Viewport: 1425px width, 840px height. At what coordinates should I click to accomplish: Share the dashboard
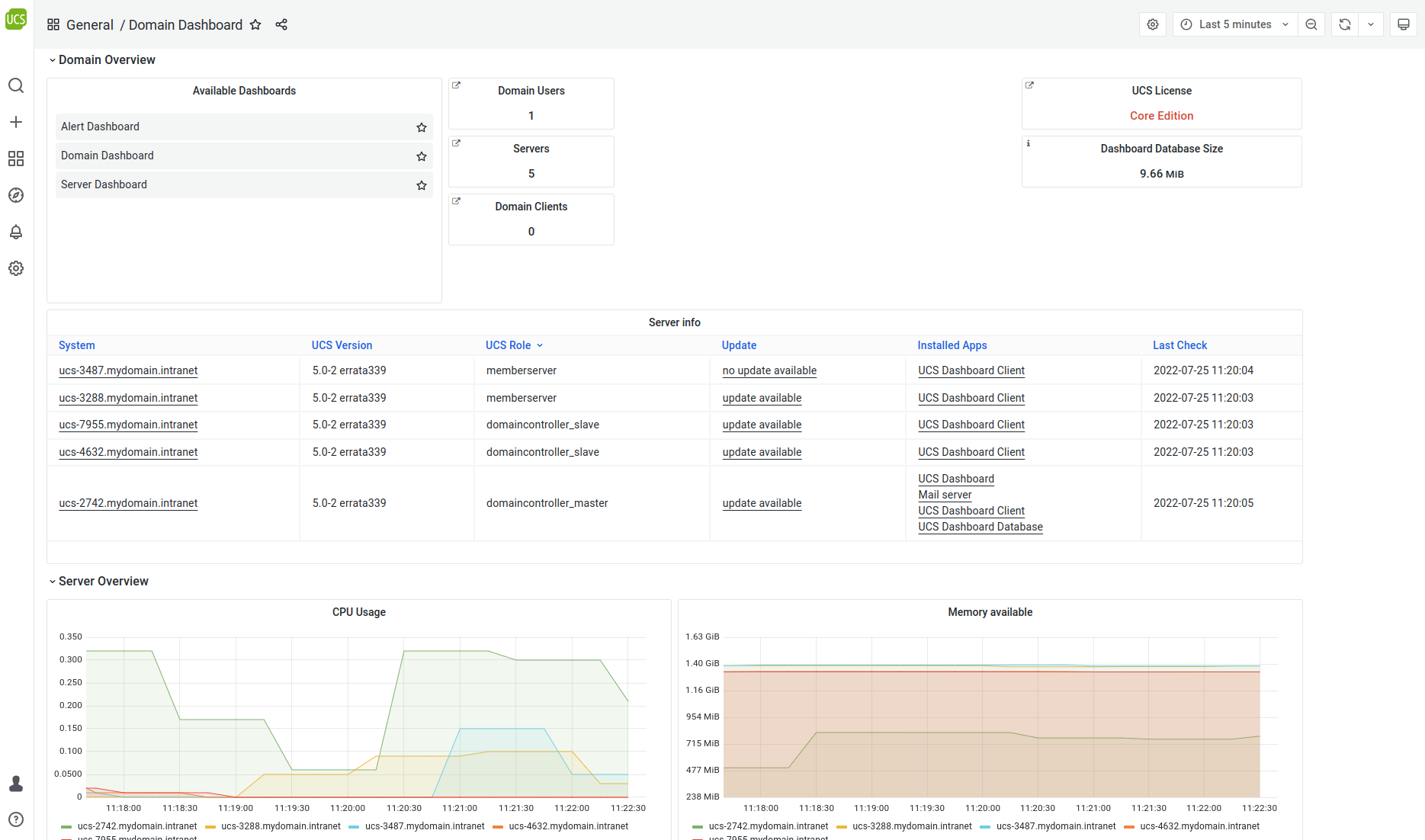[x=281, y=24]
